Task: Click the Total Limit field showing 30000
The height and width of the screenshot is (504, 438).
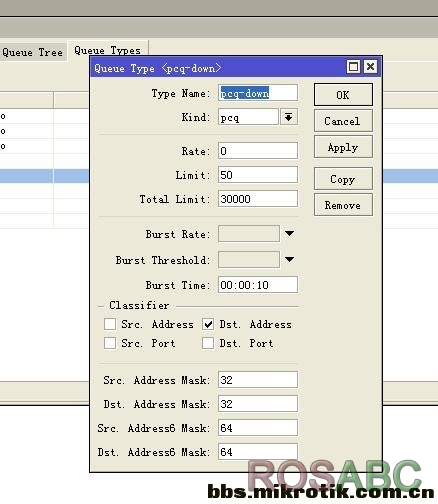Action: (x=258, y=199)
